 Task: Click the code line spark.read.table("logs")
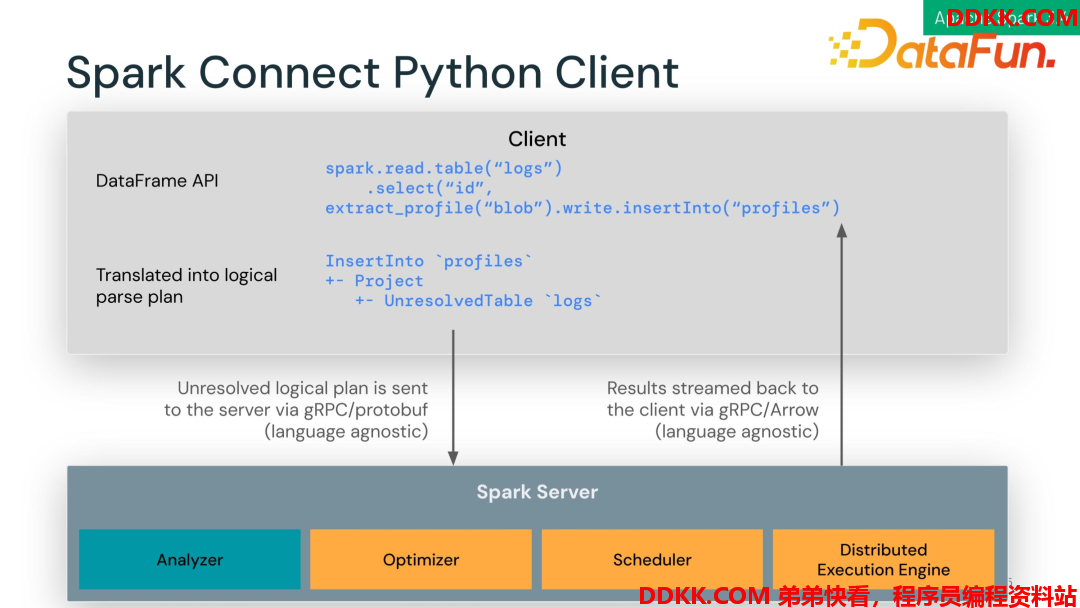point(444,168)
